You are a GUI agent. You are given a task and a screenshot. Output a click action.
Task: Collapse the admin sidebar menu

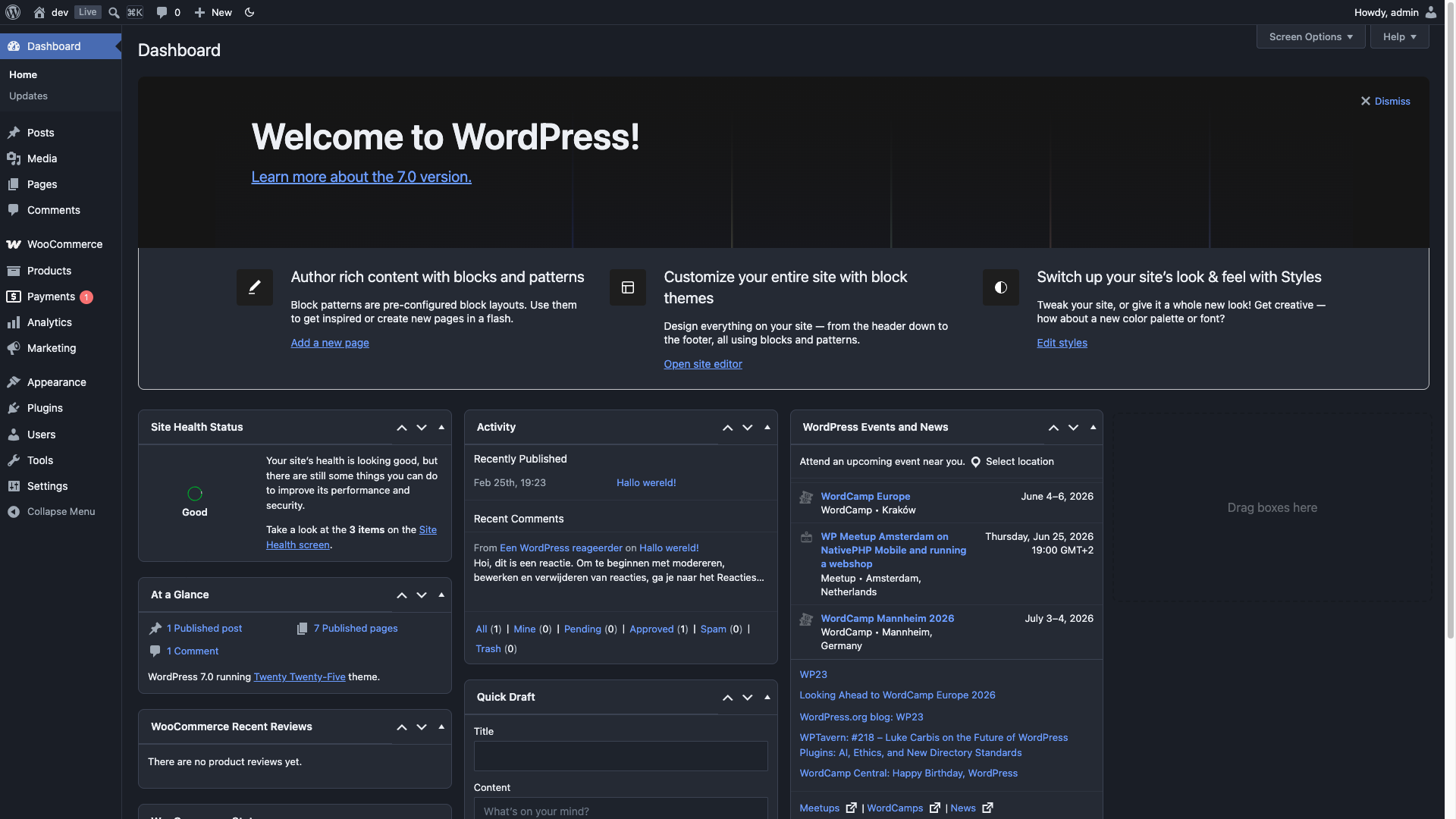(x=61, y=512)
